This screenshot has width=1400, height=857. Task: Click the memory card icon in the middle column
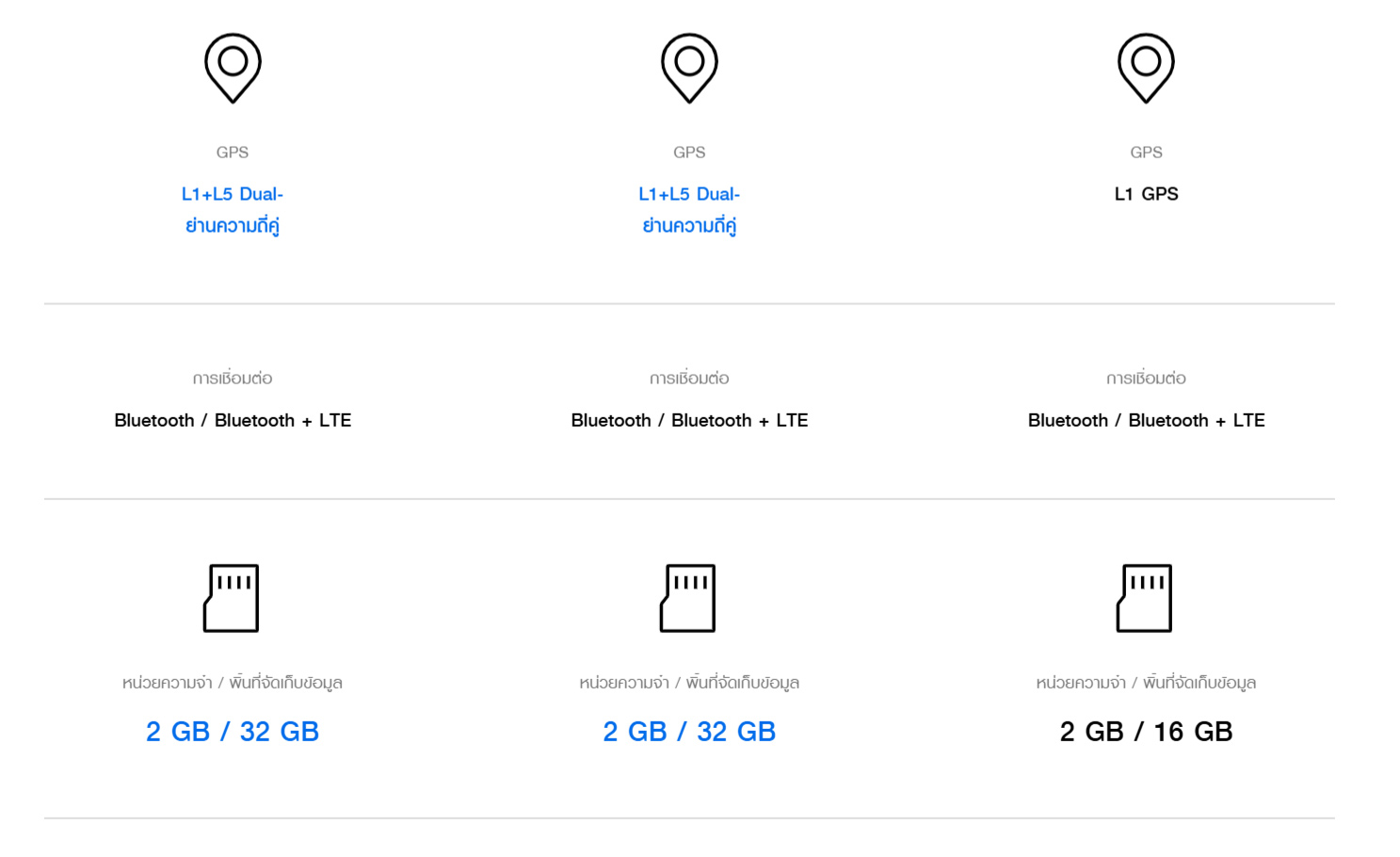688,598
